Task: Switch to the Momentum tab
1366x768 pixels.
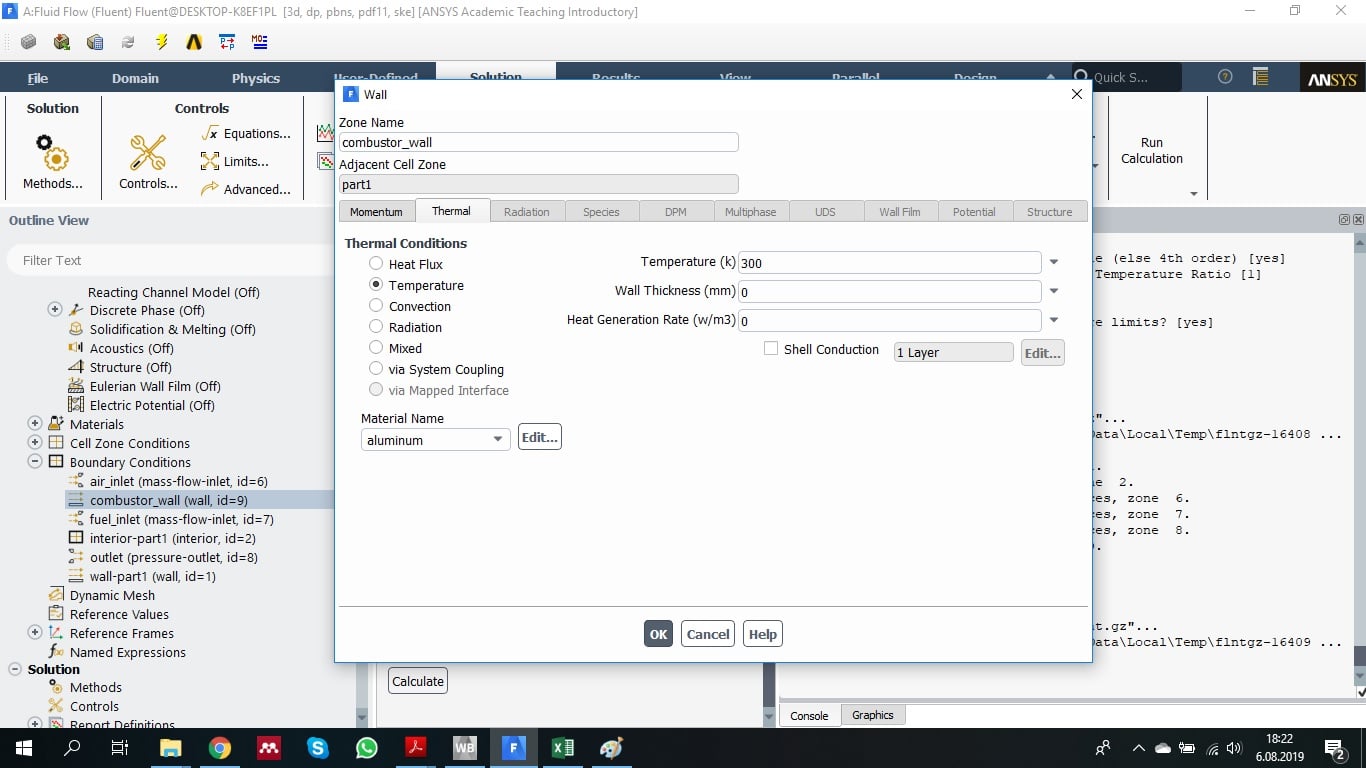Action: [376, 212]
